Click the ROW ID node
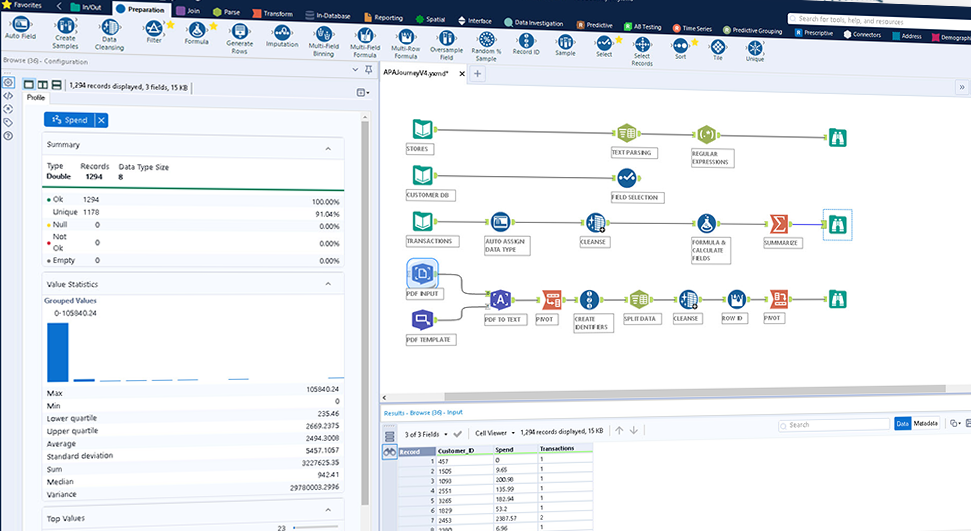Screen dimensions: 971x531 tap(736, 299)
